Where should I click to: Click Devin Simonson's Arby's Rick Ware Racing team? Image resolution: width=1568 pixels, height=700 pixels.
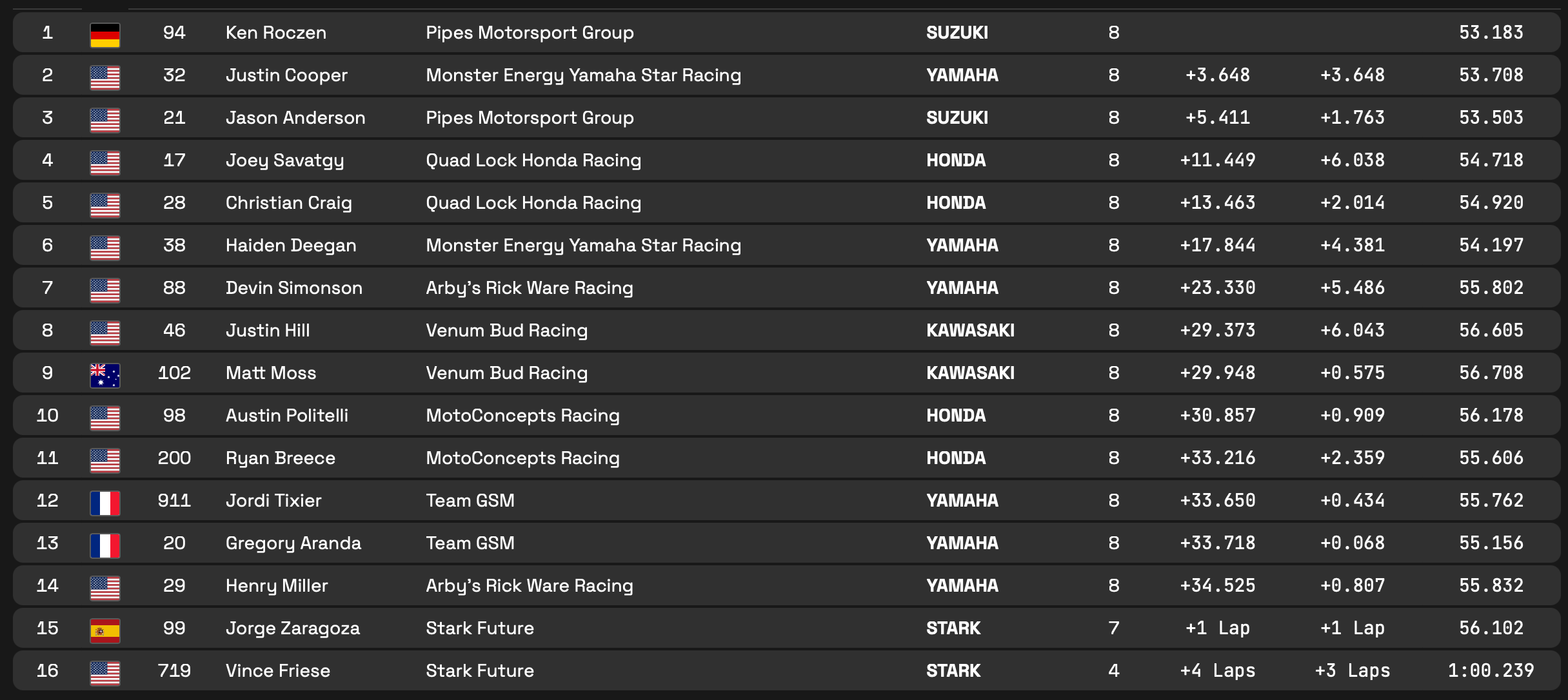pyautogui.click(x=529, y=287)
